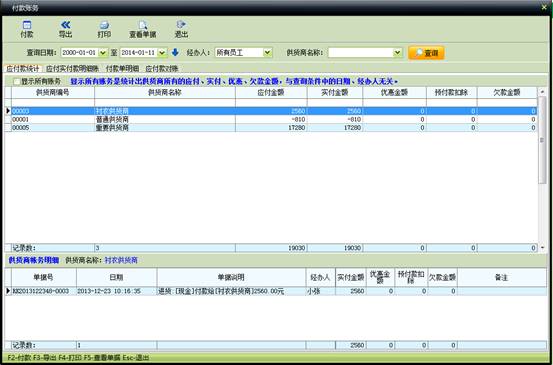
Task: Click the upper table vertical scrollbar
Action: pos(542,140)
